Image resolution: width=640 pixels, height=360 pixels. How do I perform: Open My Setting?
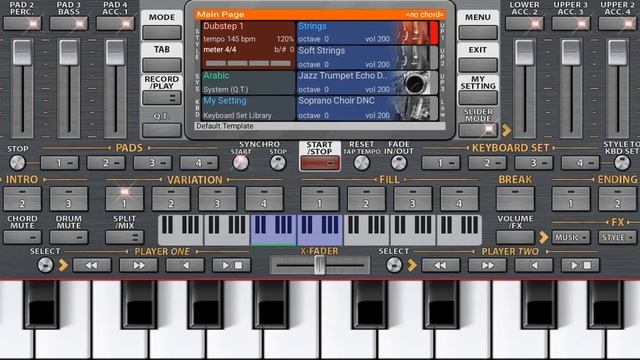[478, 98]
